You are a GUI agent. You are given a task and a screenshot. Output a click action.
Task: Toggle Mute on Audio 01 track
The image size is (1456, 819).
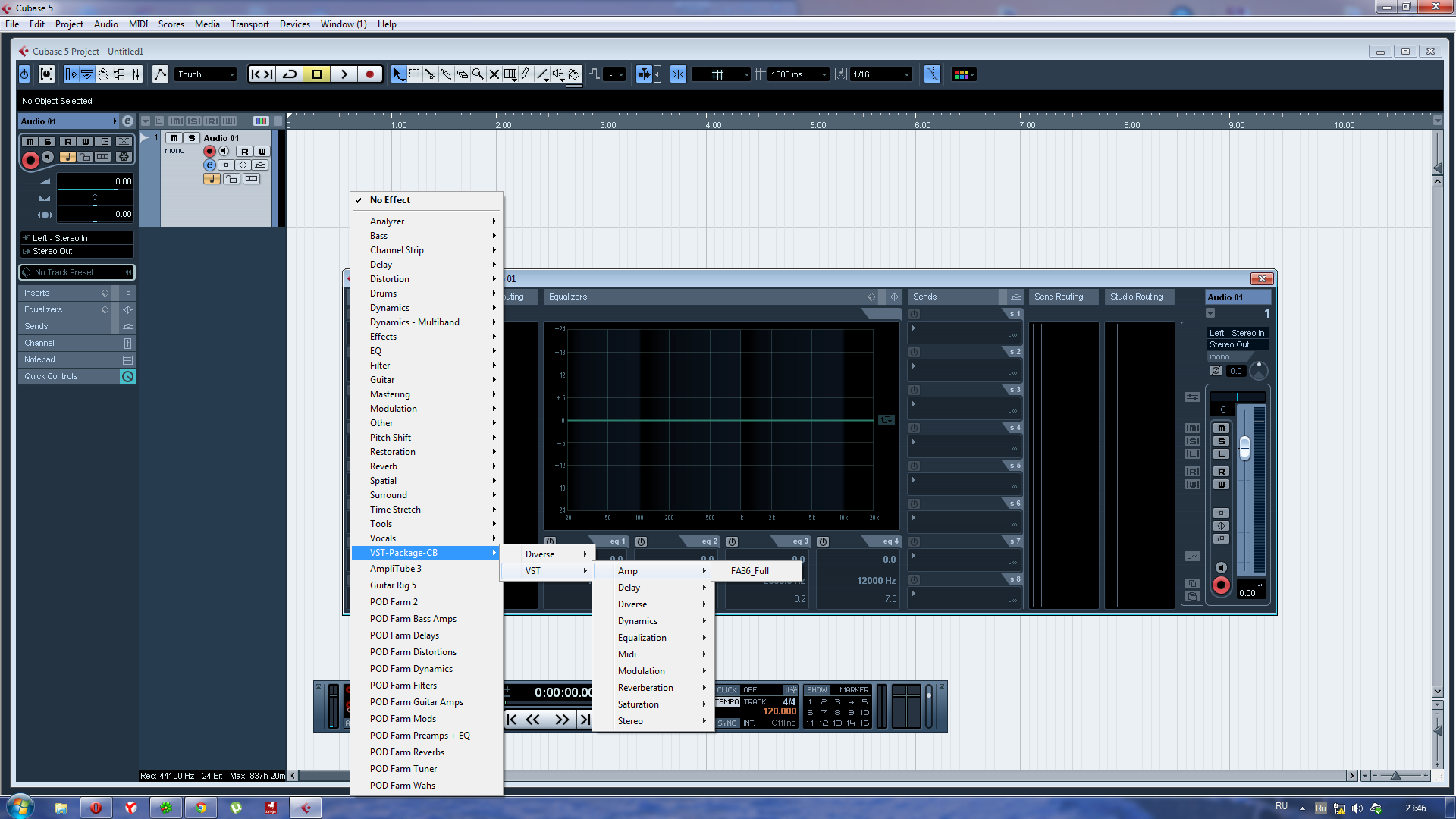click(x=174, y=138)
